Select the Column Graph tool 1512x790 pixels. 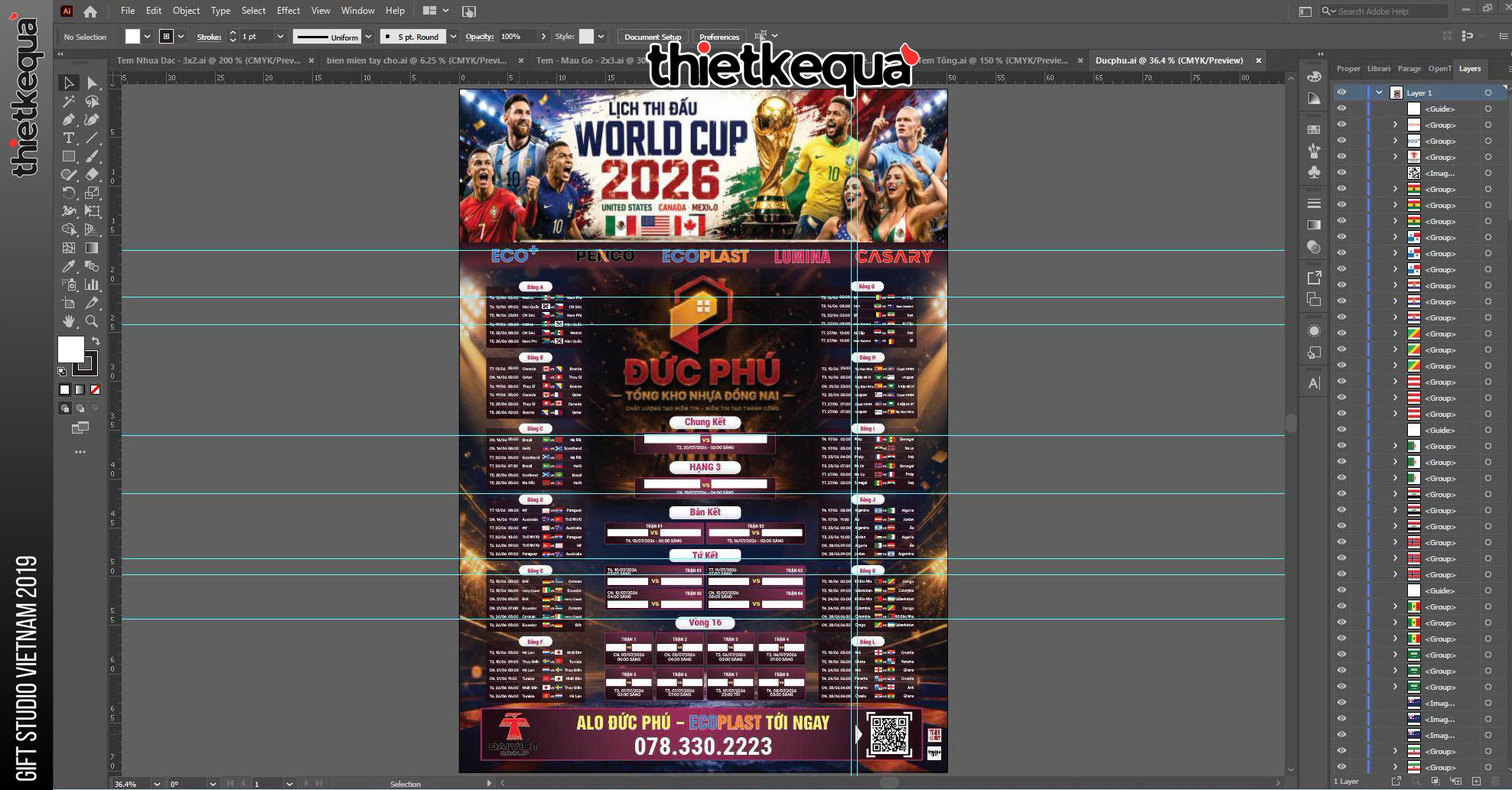[x=92, y=284]
